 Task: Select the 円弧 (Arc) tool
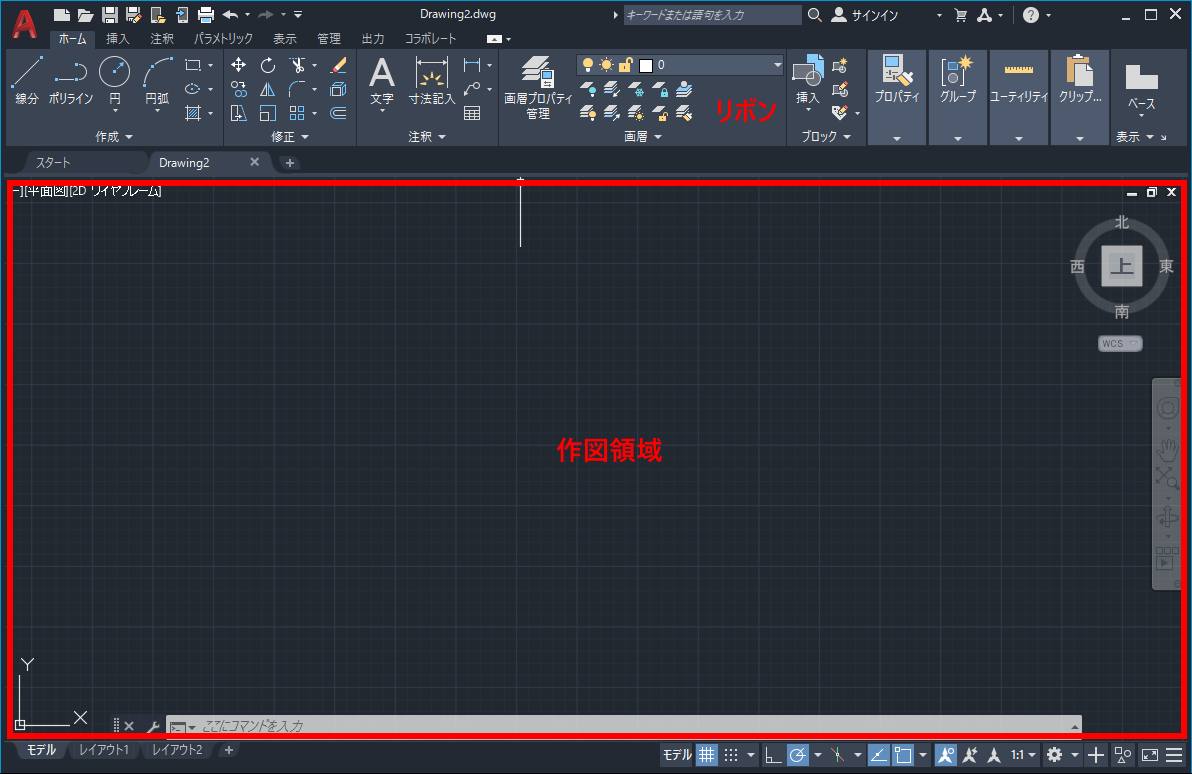(157, 79)
